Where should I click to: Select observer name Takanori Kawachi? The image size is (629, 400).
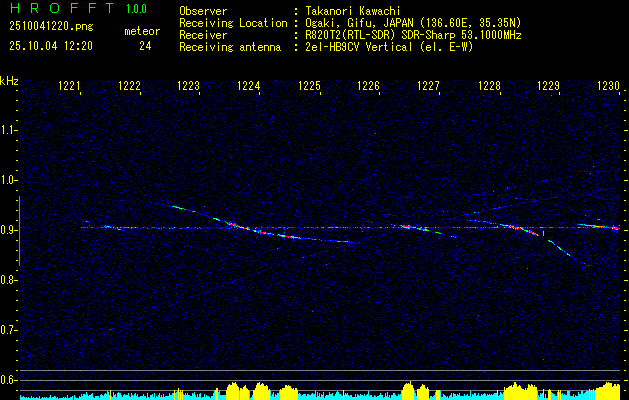(x=353, y=11)
